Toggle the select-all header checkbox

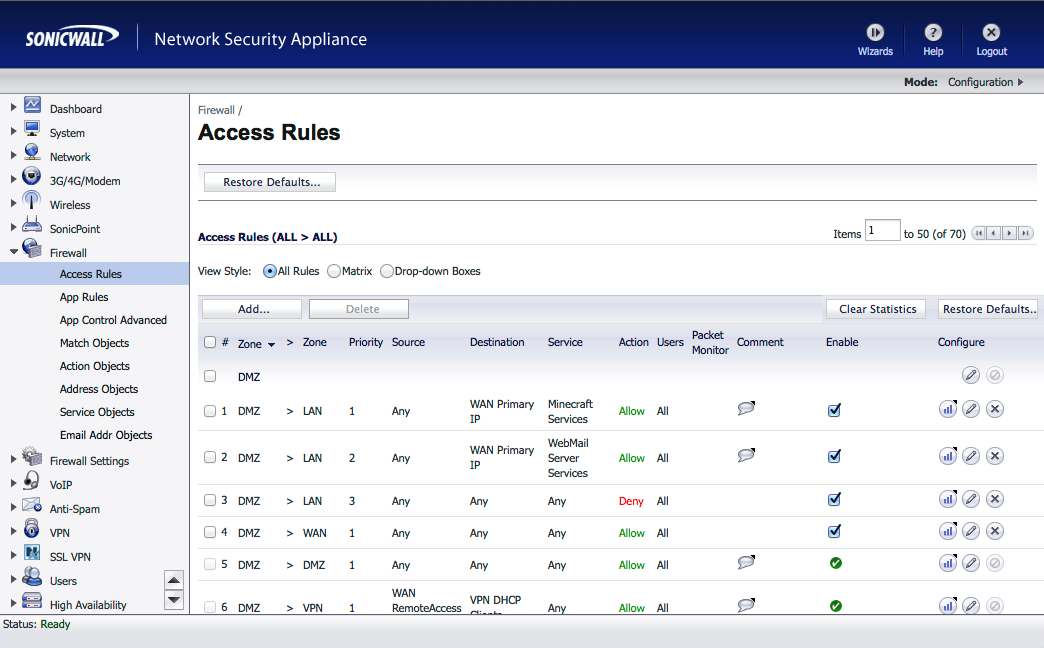coord(210,342)
